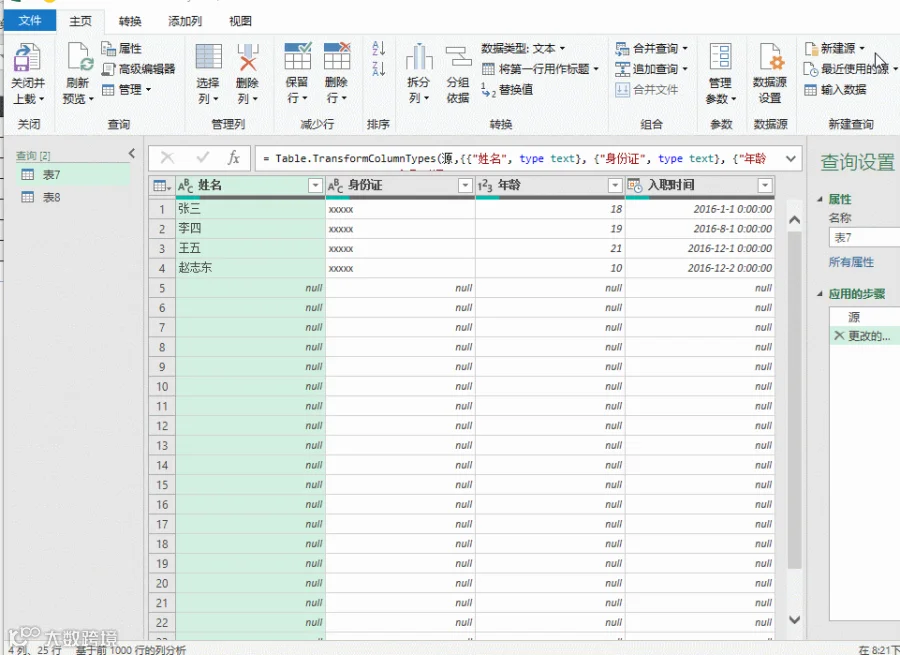
Task: Click the 输入数据 enter data button
Action: [835, 90]
